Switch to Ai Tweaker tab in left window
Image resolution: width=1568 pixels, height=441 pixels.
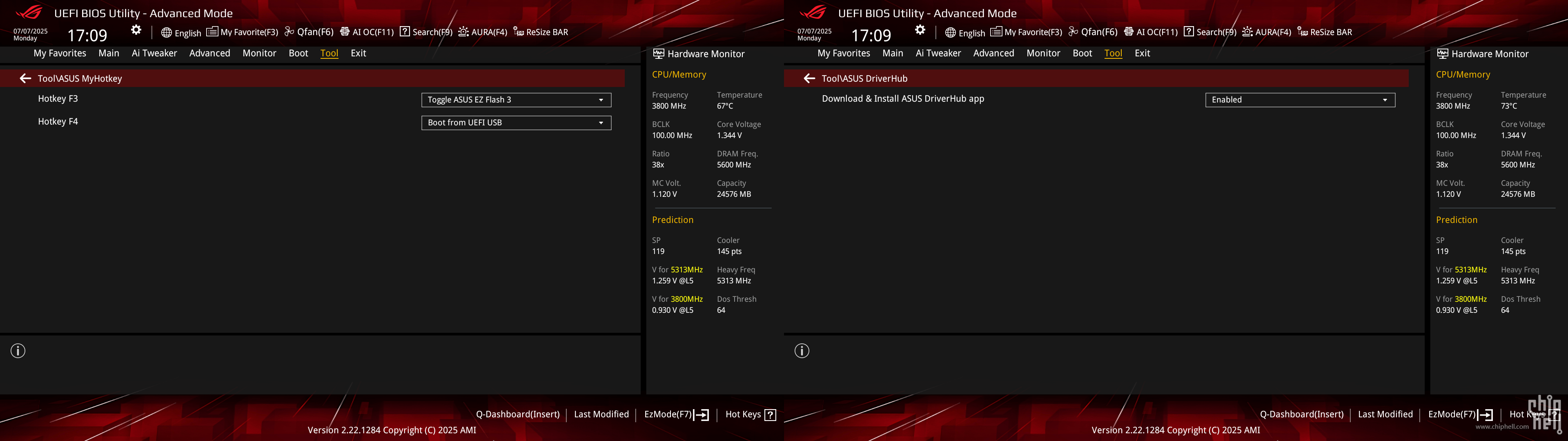(155, 53)
